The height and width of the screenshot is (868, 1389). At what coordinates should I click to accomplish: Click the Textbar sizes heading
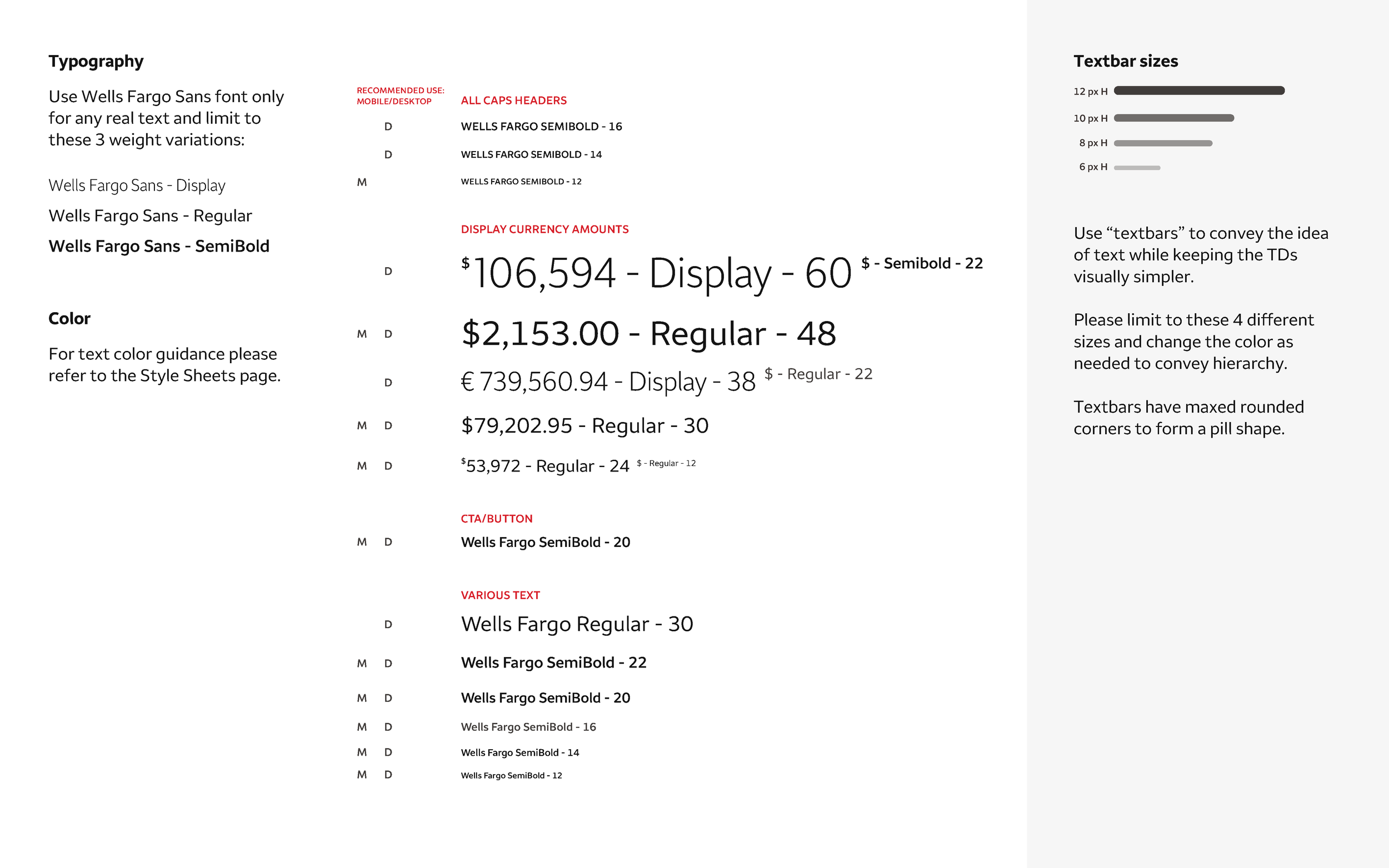coord(1126,62)
